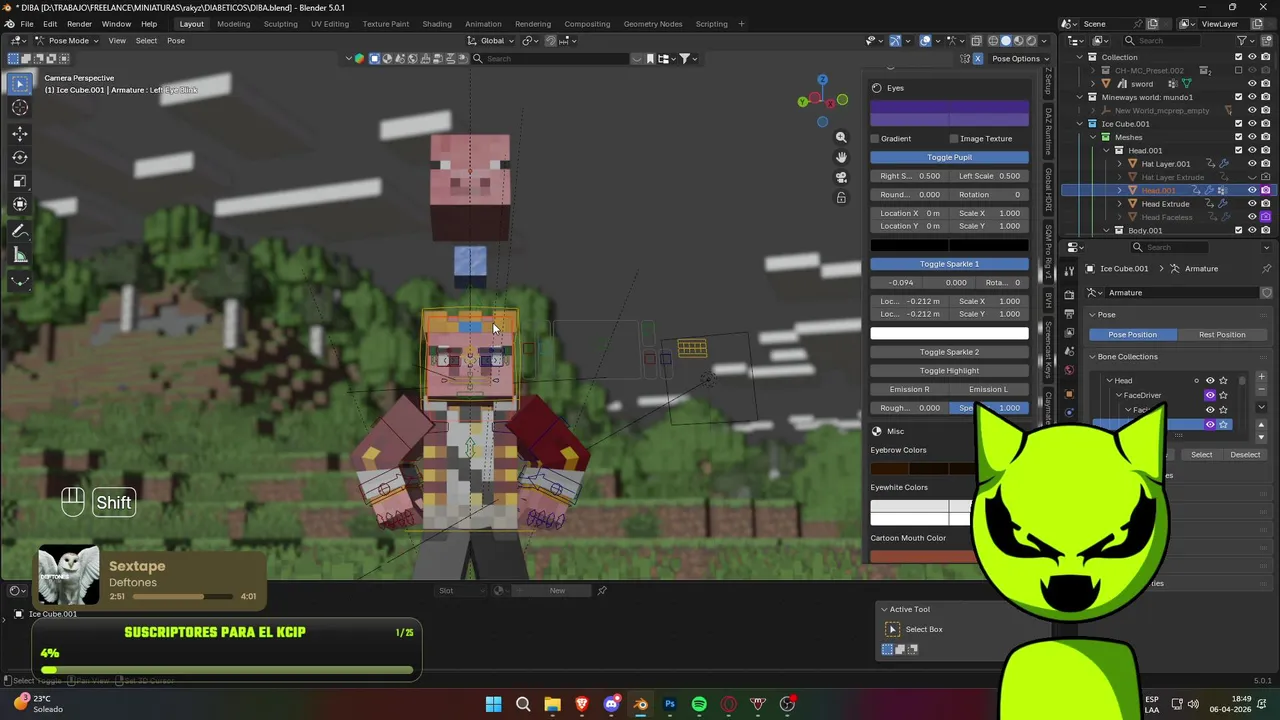Toggle the camera view icon

tap(841, 177)
